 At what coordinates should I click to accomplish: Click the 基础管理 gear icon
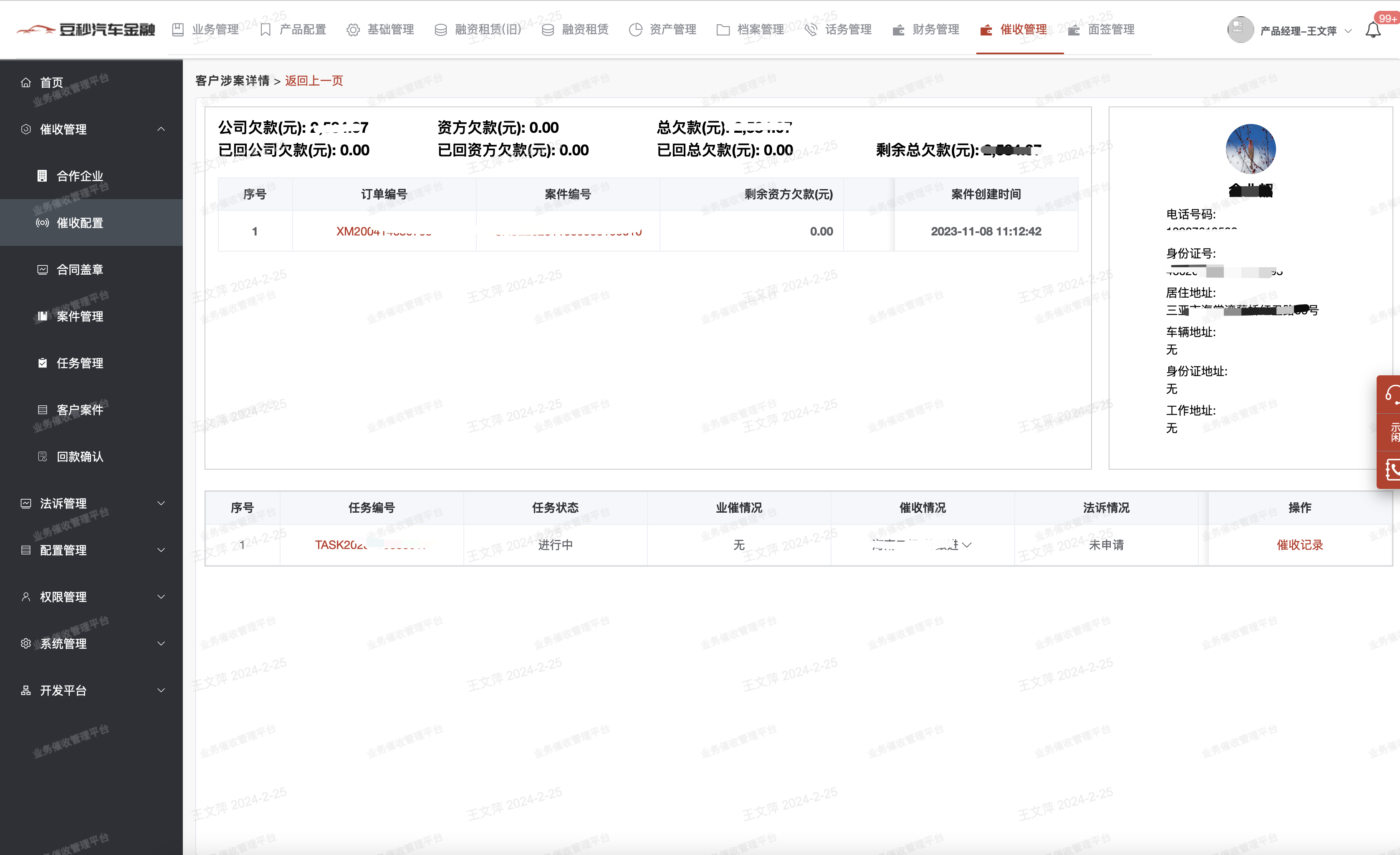353,30
